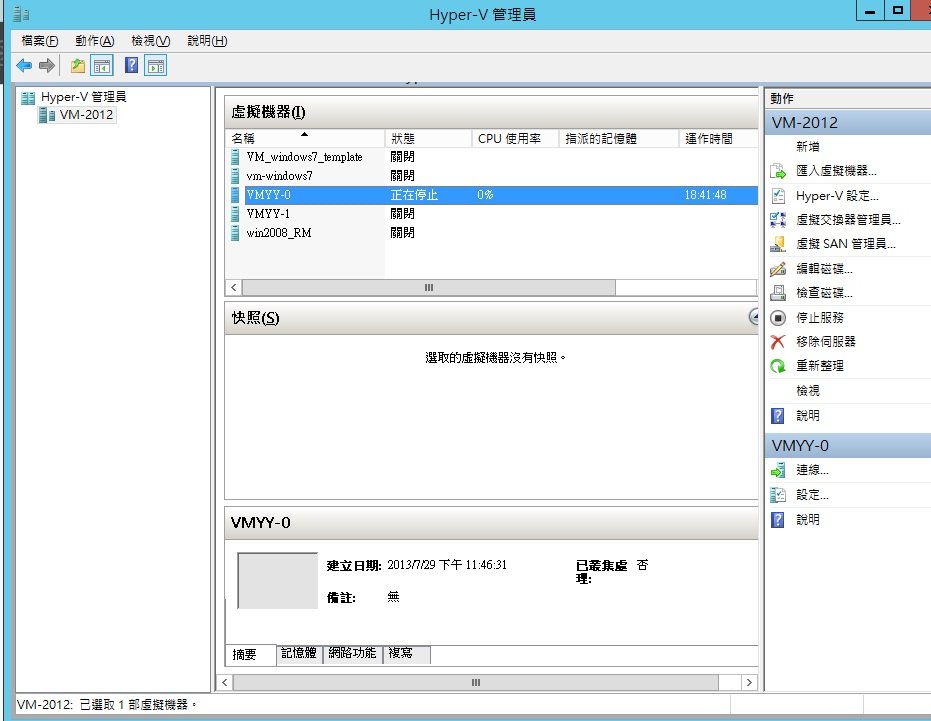Click the toolbar Help question mark icon
The width and height of the screenshot is (931, 721).
click(x=131, y=65)
